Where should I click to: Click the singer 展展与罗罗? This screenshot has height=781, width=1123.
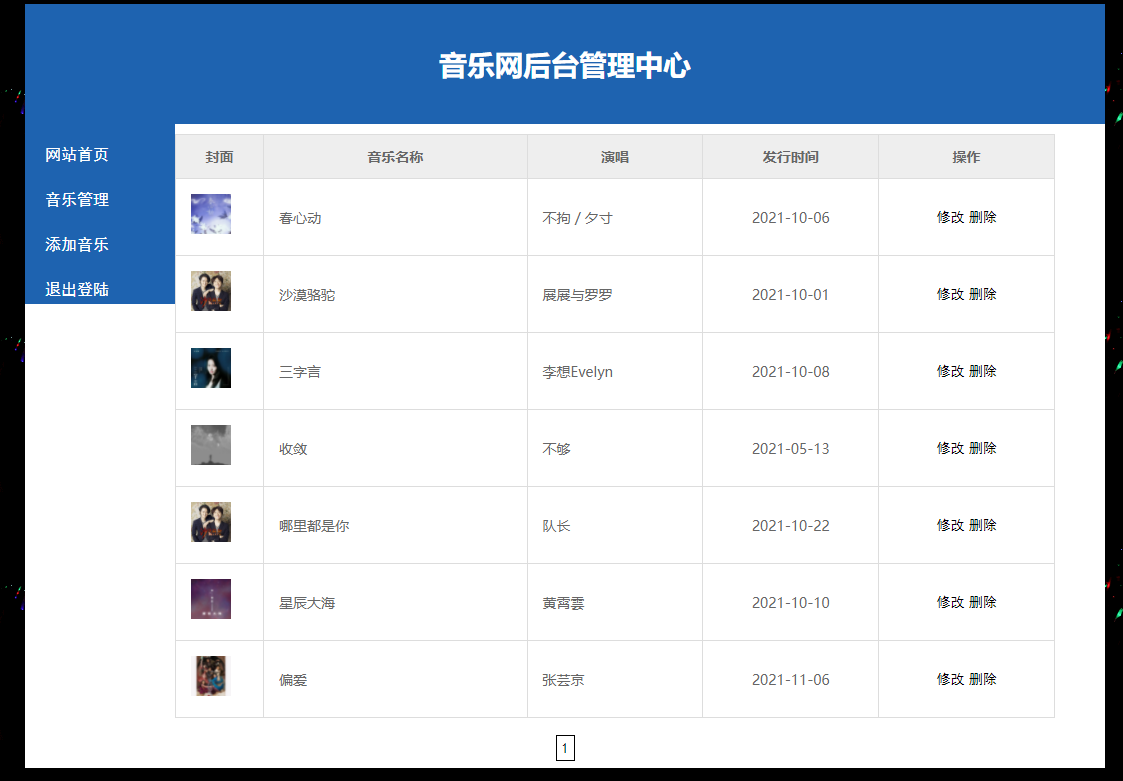pos(577,295)
